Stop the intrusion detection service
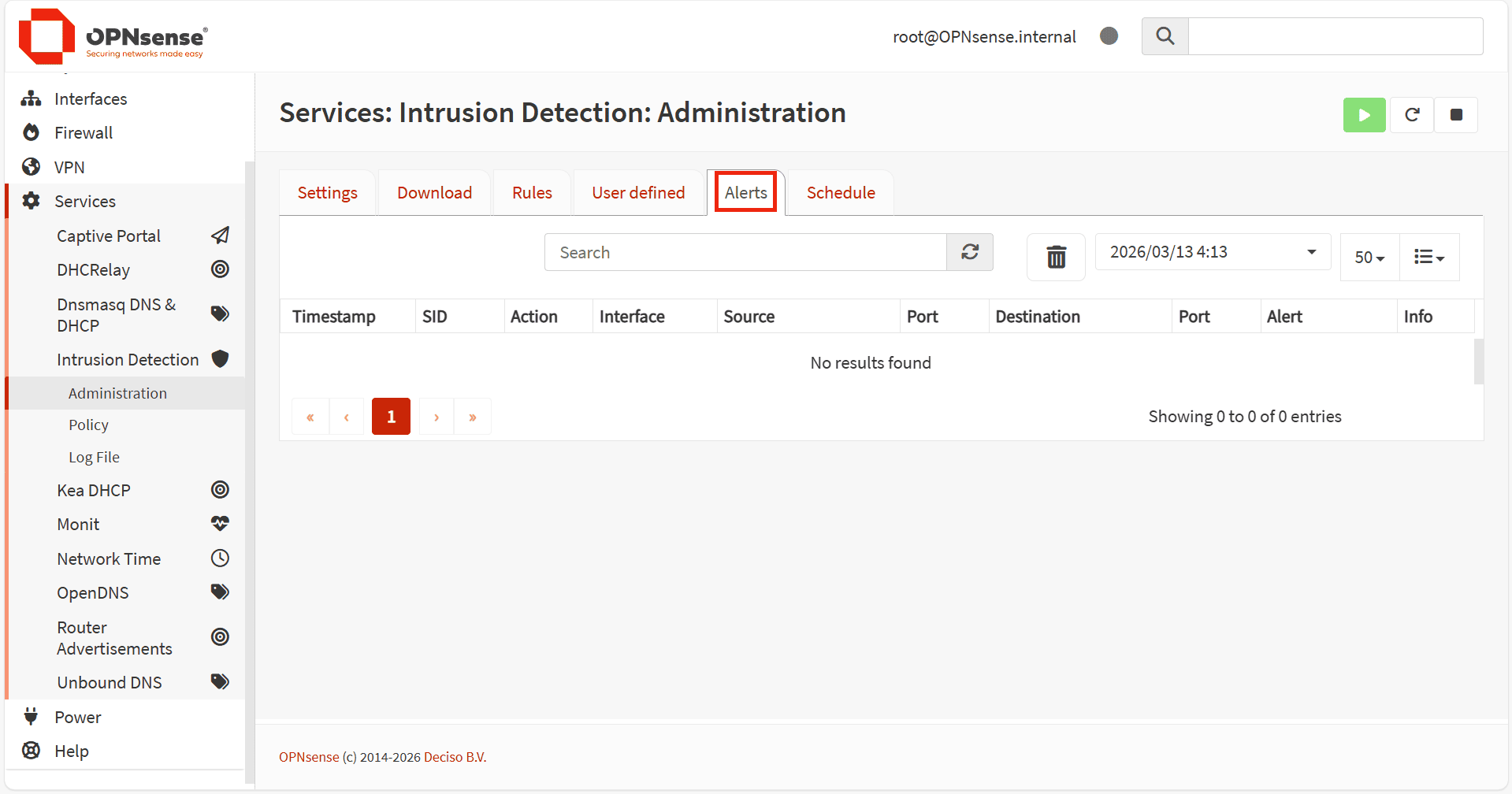Viewport: 1512px width, 794px height. pos(1455,115)
